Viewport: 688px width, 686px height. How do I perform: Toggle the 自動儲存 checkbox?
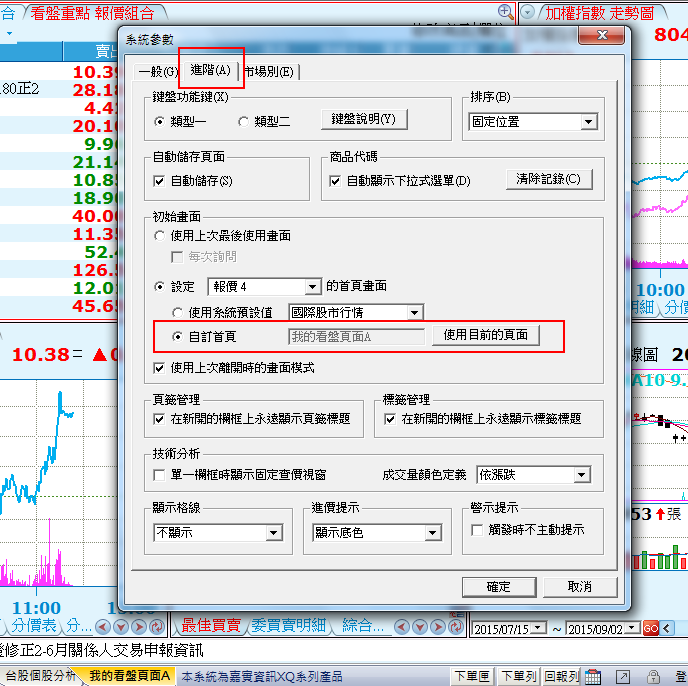point(159,181)
